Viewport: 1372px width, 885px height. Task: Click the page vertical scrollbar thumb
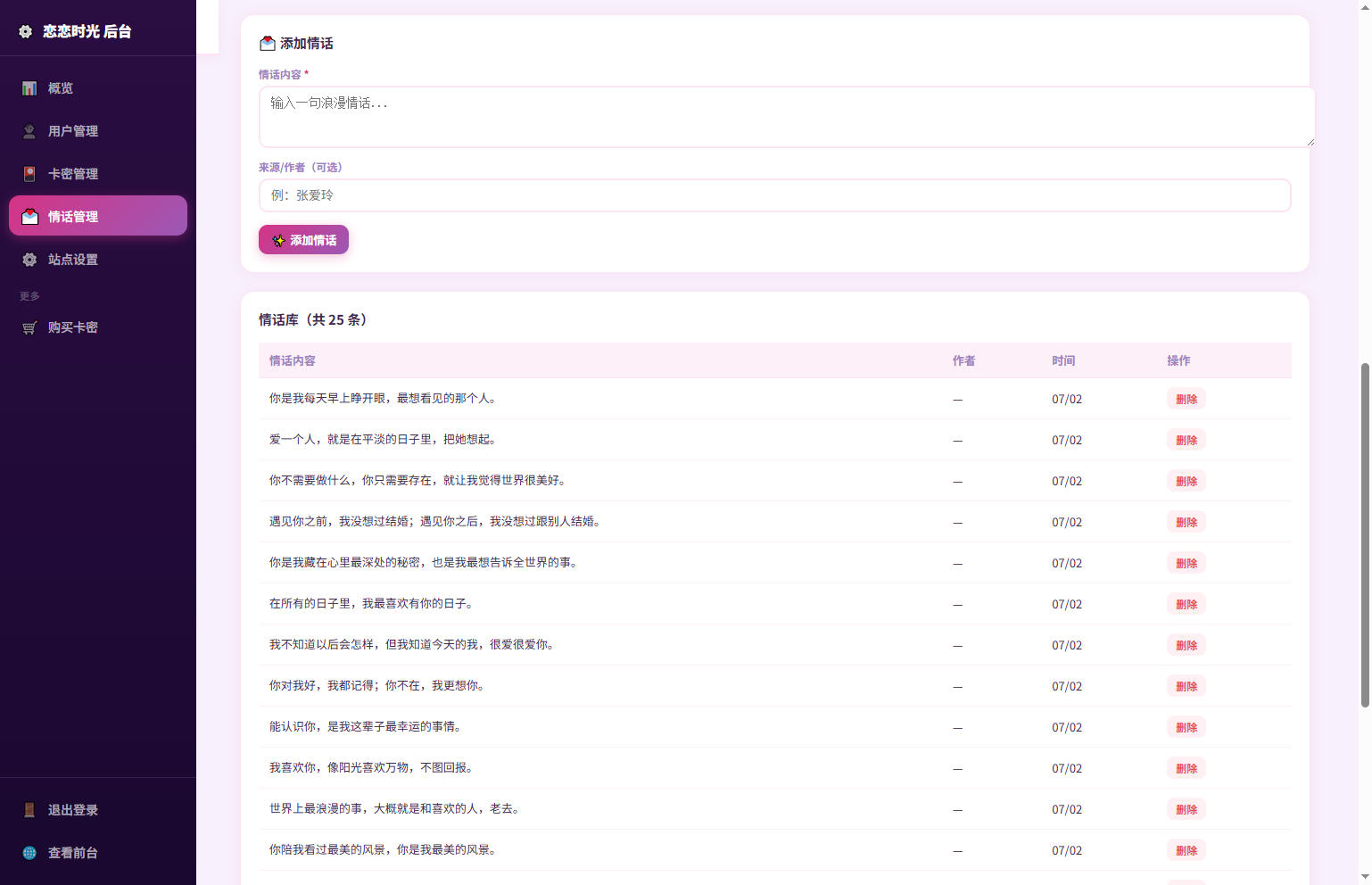(1365, 535)
